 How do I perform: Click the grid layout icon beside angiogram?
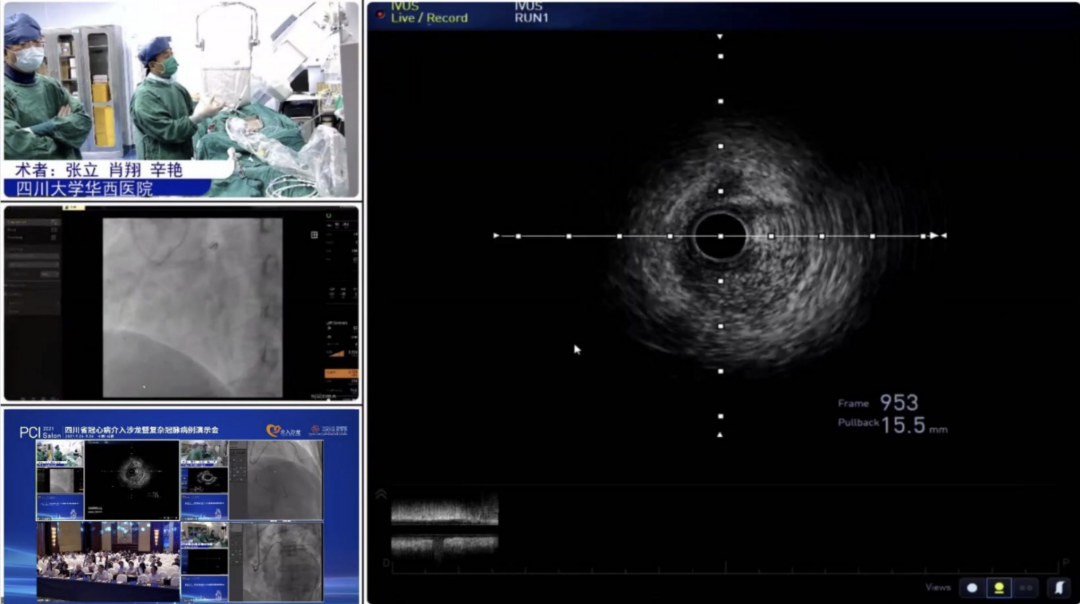coord(314,235)
